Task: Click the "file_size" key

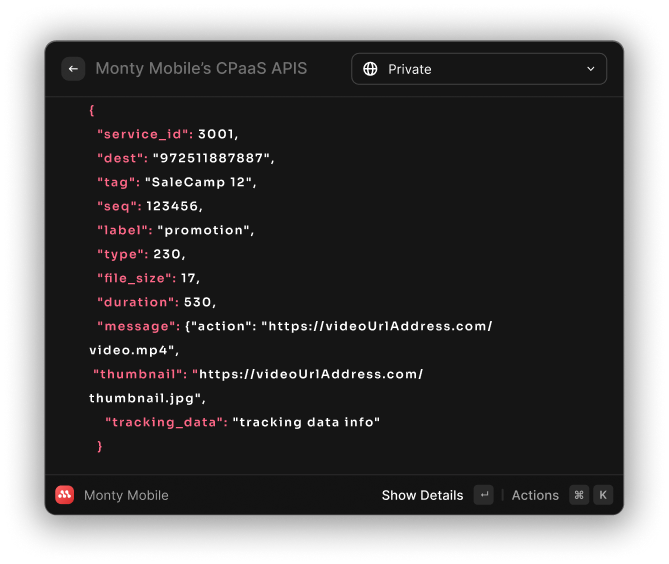Action: click(x=134, y=278)
